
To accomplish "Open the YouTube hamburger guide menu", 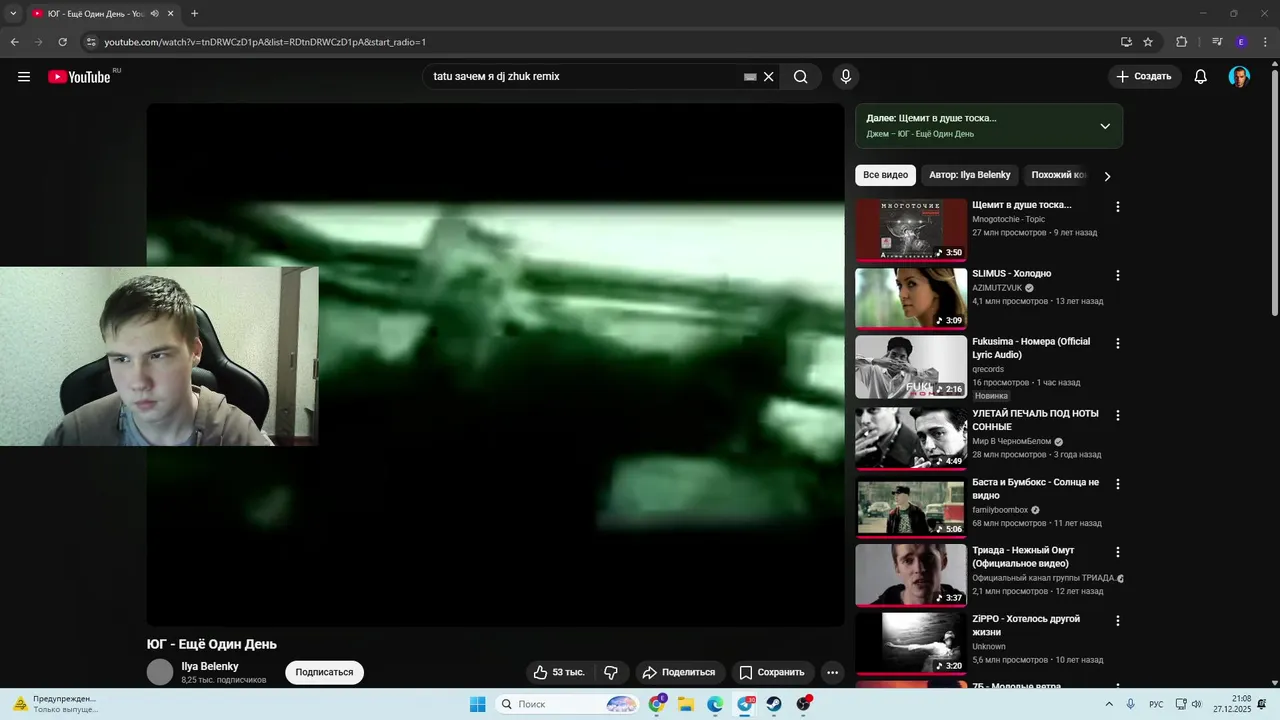I will tap(24, 77).
